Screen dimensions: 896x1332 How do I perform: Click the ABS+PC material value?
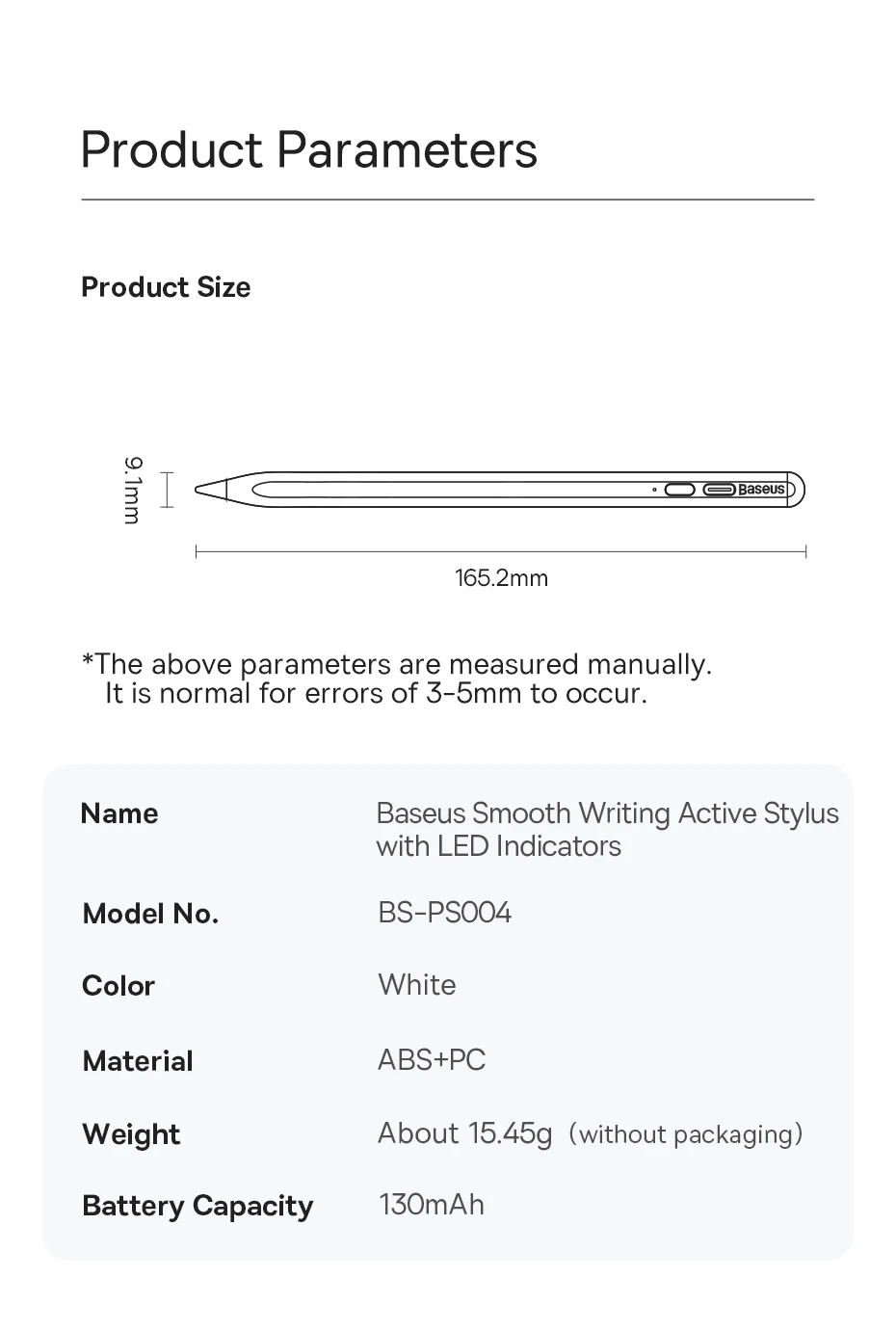[x=432, y=1060]
